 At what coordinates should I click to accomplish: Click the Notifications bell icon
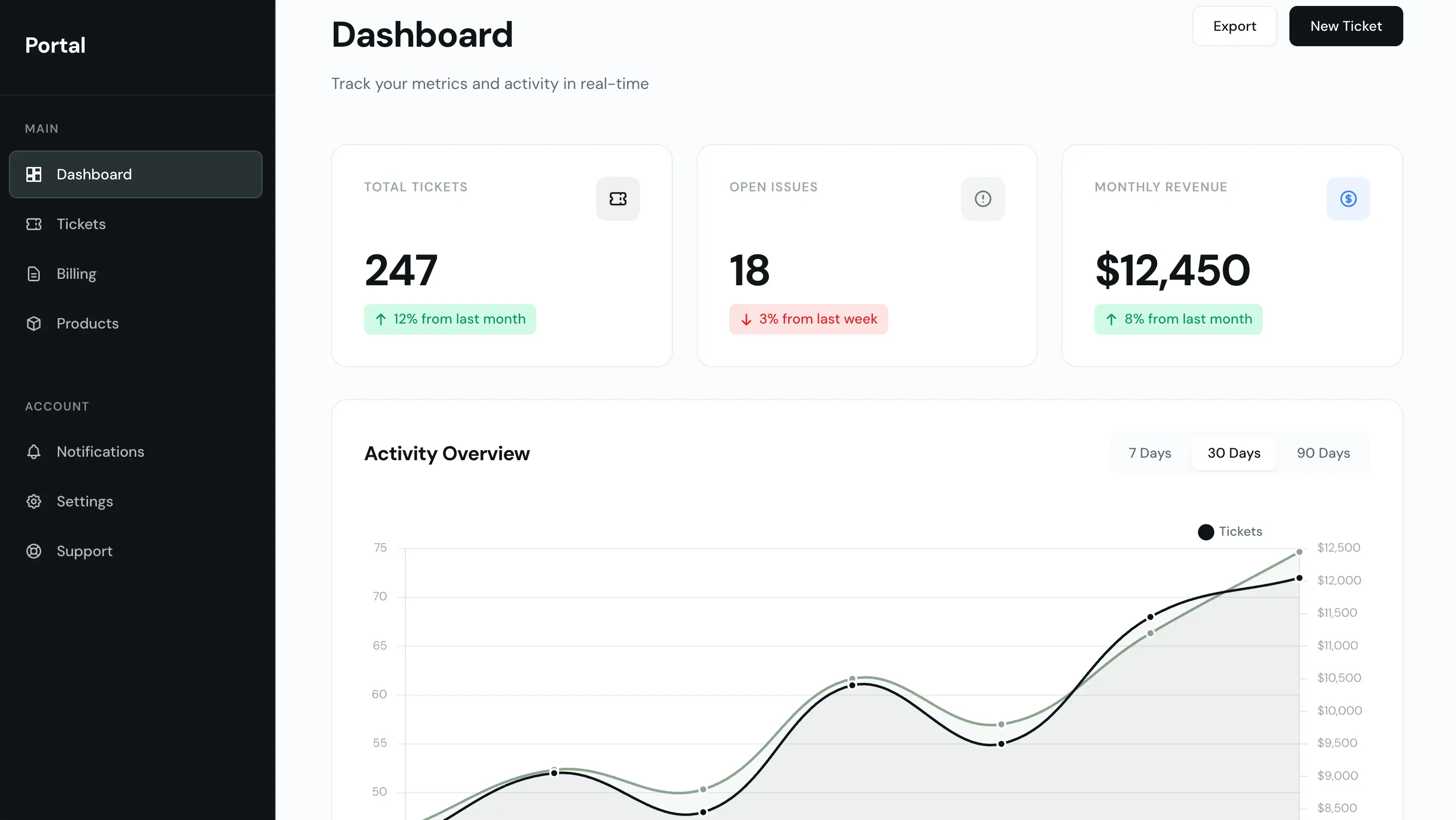[x=34, y=452]
